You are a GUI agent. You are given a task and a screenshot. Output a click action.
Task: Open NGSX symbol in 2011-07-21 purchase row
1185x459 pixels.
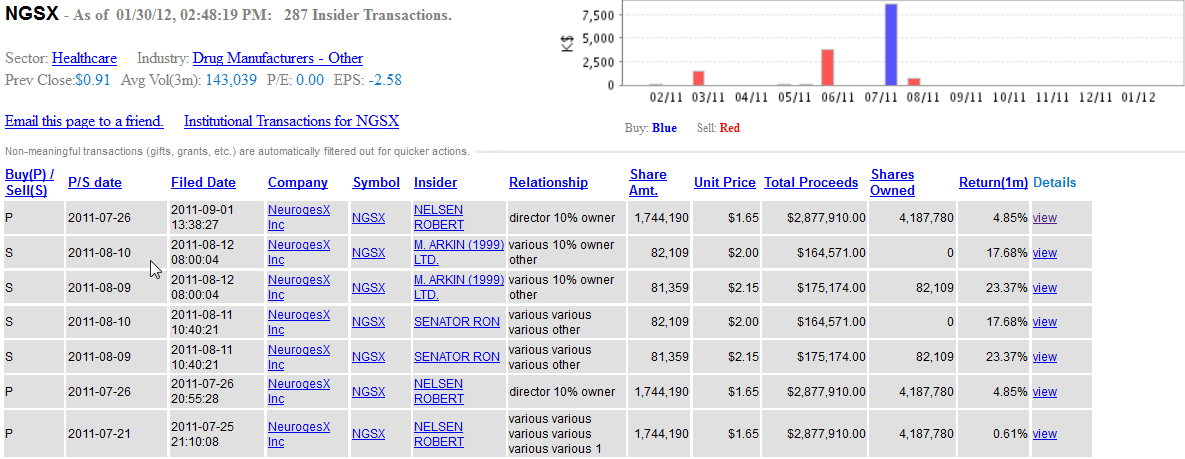(369, 434)
